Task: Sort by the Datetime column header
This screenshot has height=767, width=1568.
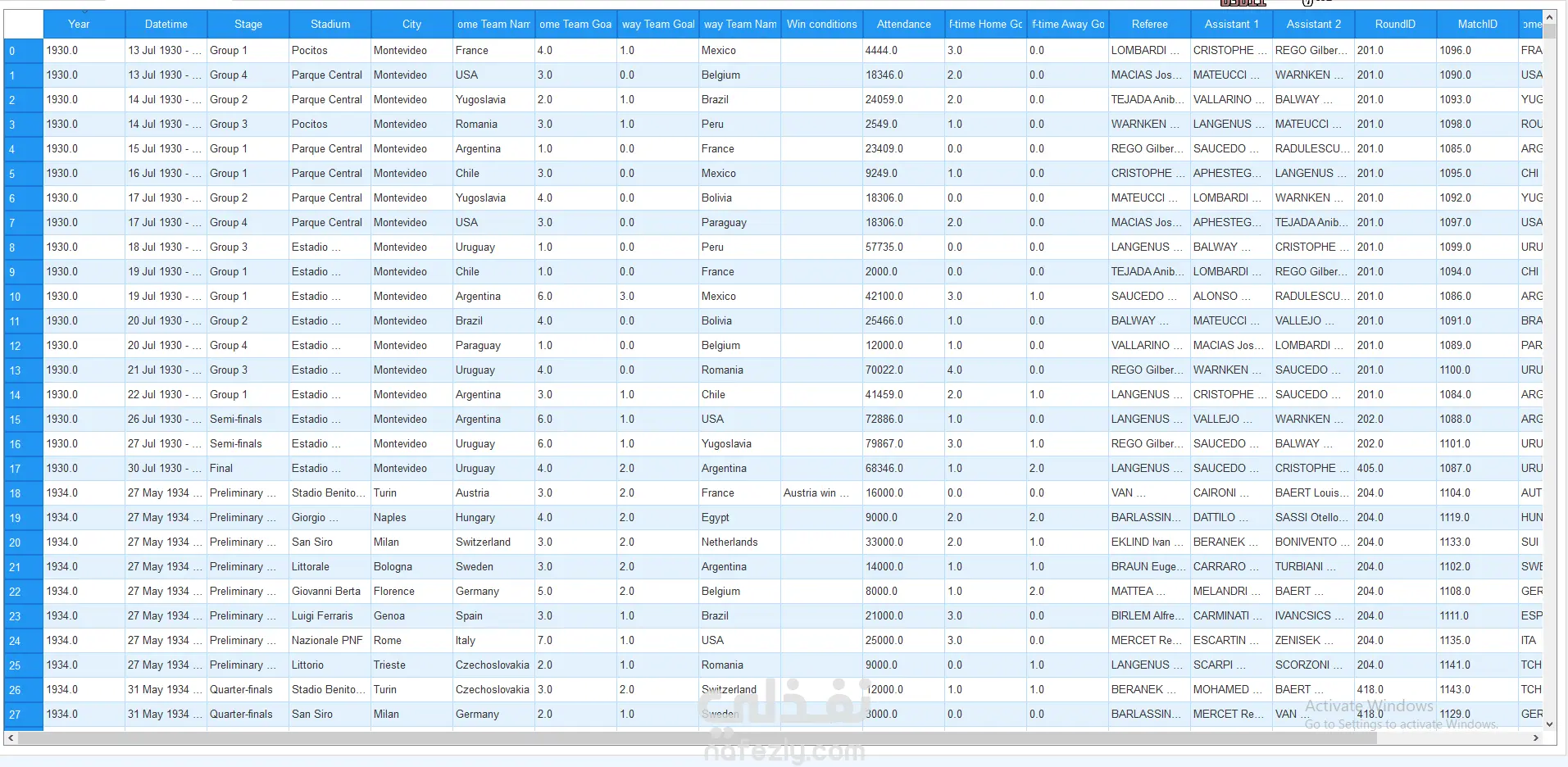Action: click(x=166, y=25)
